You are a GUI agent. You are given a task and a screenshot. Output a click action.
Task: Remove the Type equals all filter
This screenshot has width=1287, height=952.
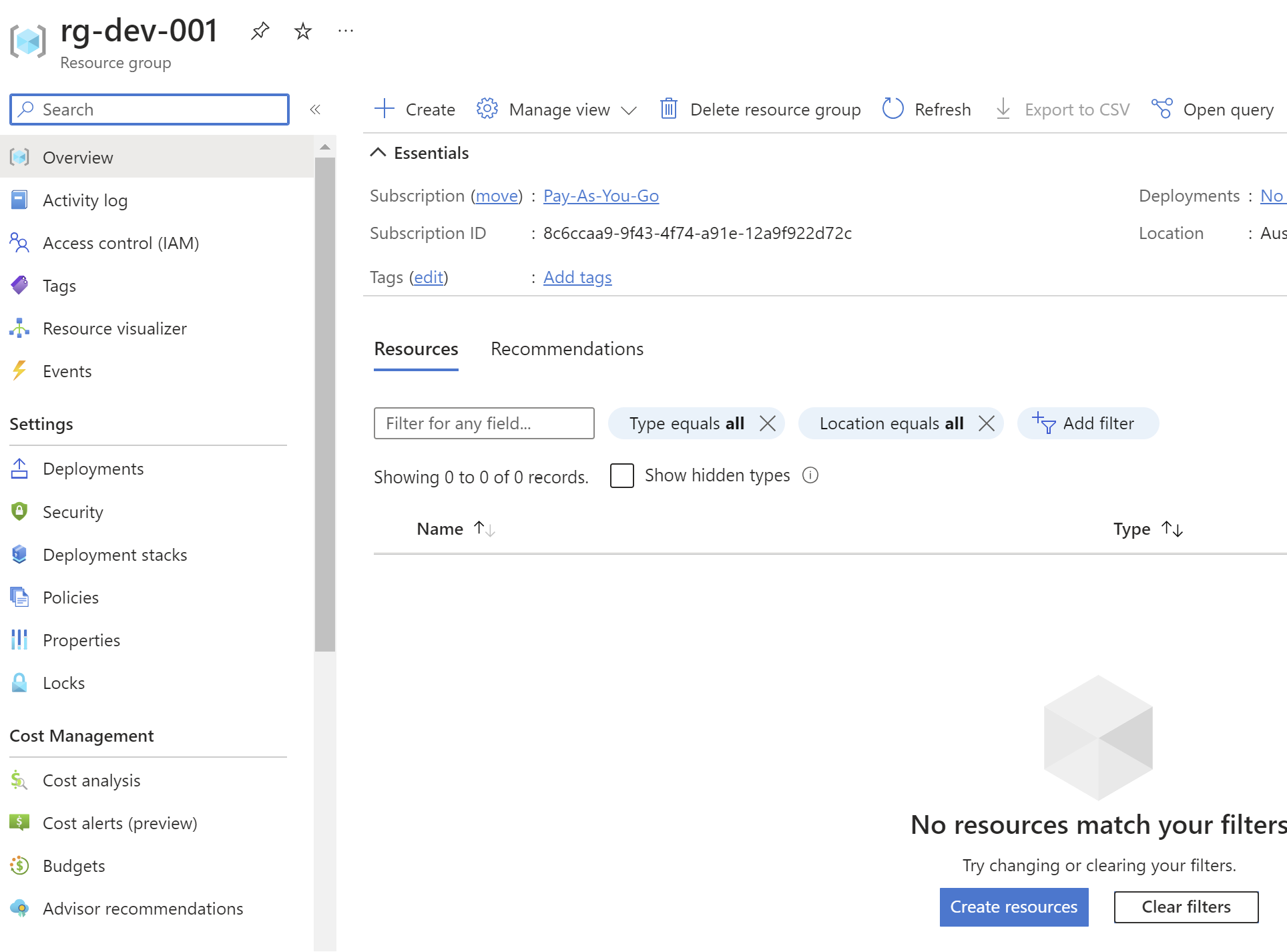click(768, 423)
